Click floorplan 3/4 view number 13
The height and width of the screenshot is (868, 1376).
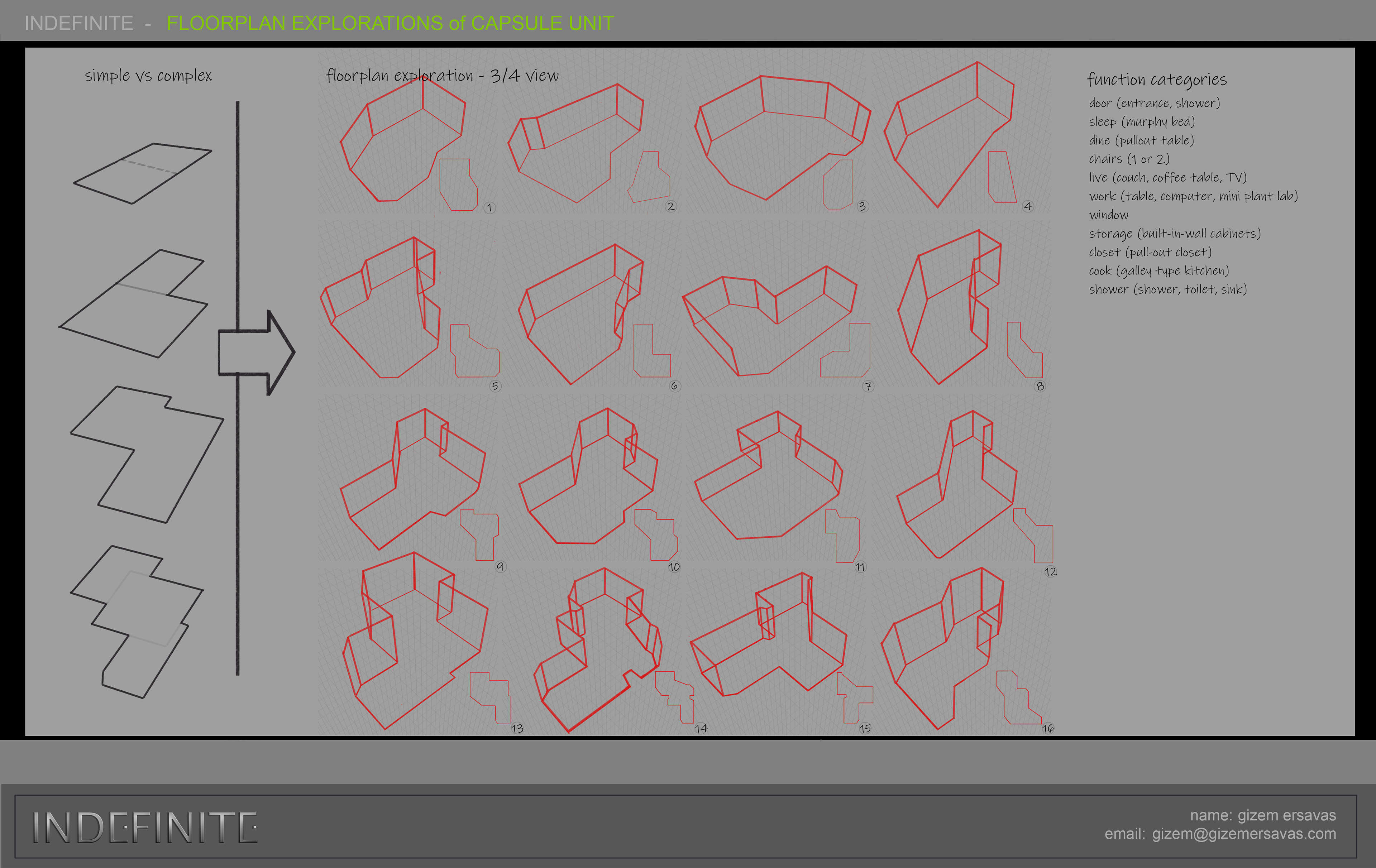pos(415,641)
